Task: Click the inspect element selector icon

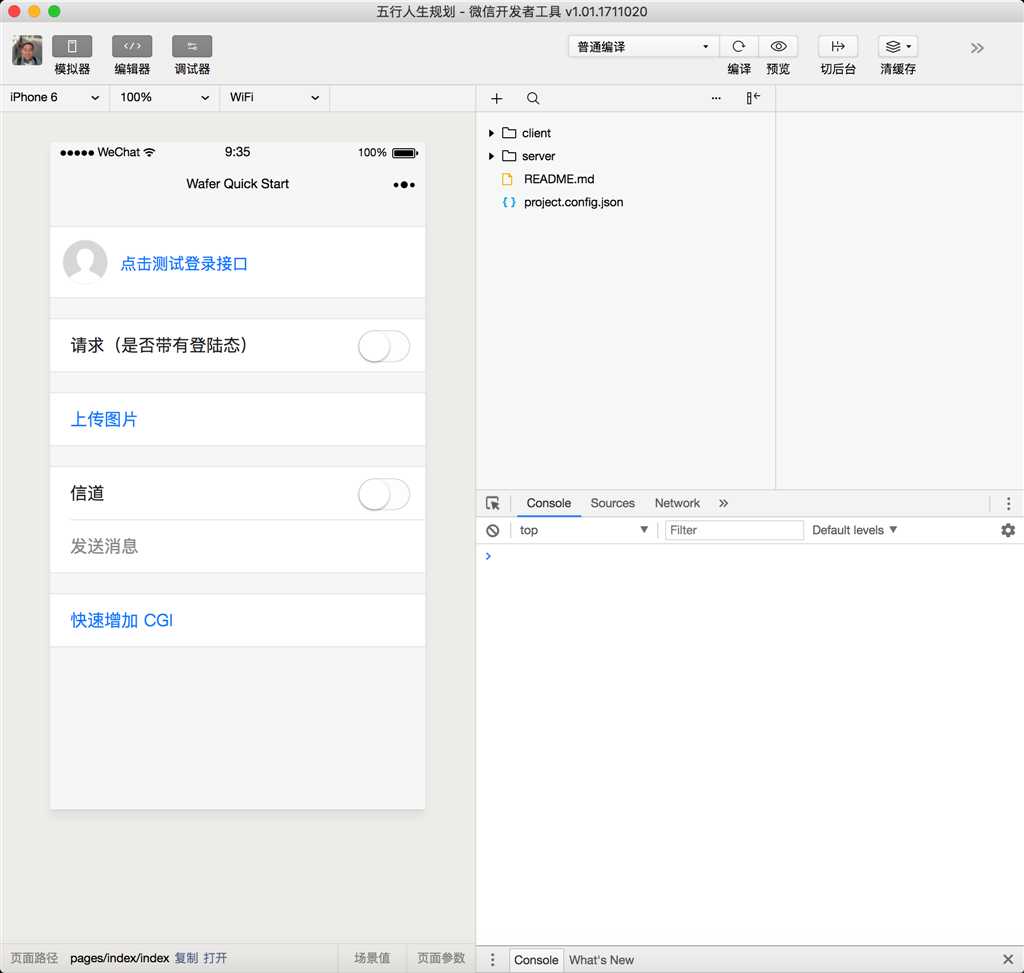Action: [492, 503]
